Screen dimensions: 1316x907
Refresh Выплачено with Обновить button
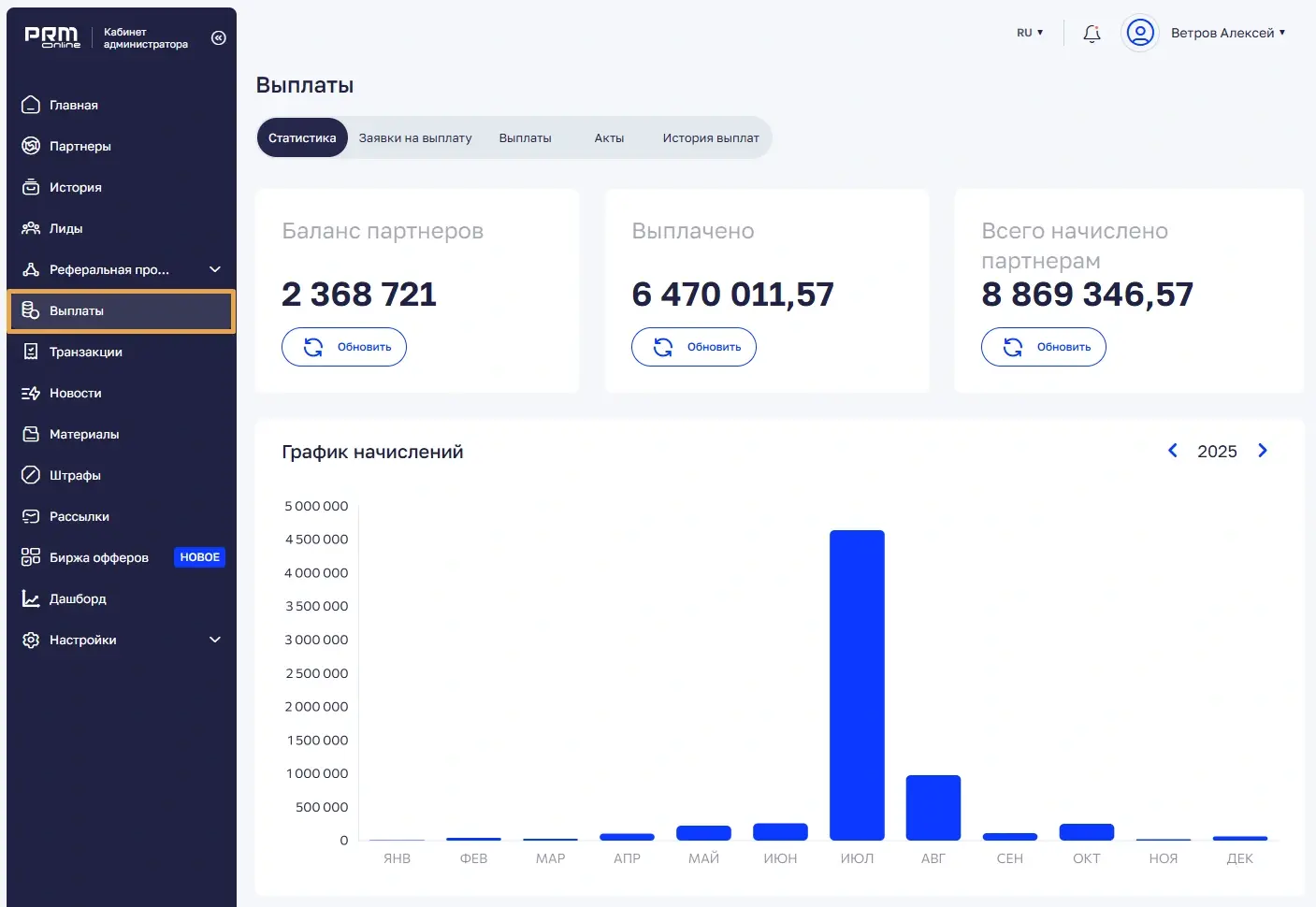pyautogui.click(x=694, y=347)
